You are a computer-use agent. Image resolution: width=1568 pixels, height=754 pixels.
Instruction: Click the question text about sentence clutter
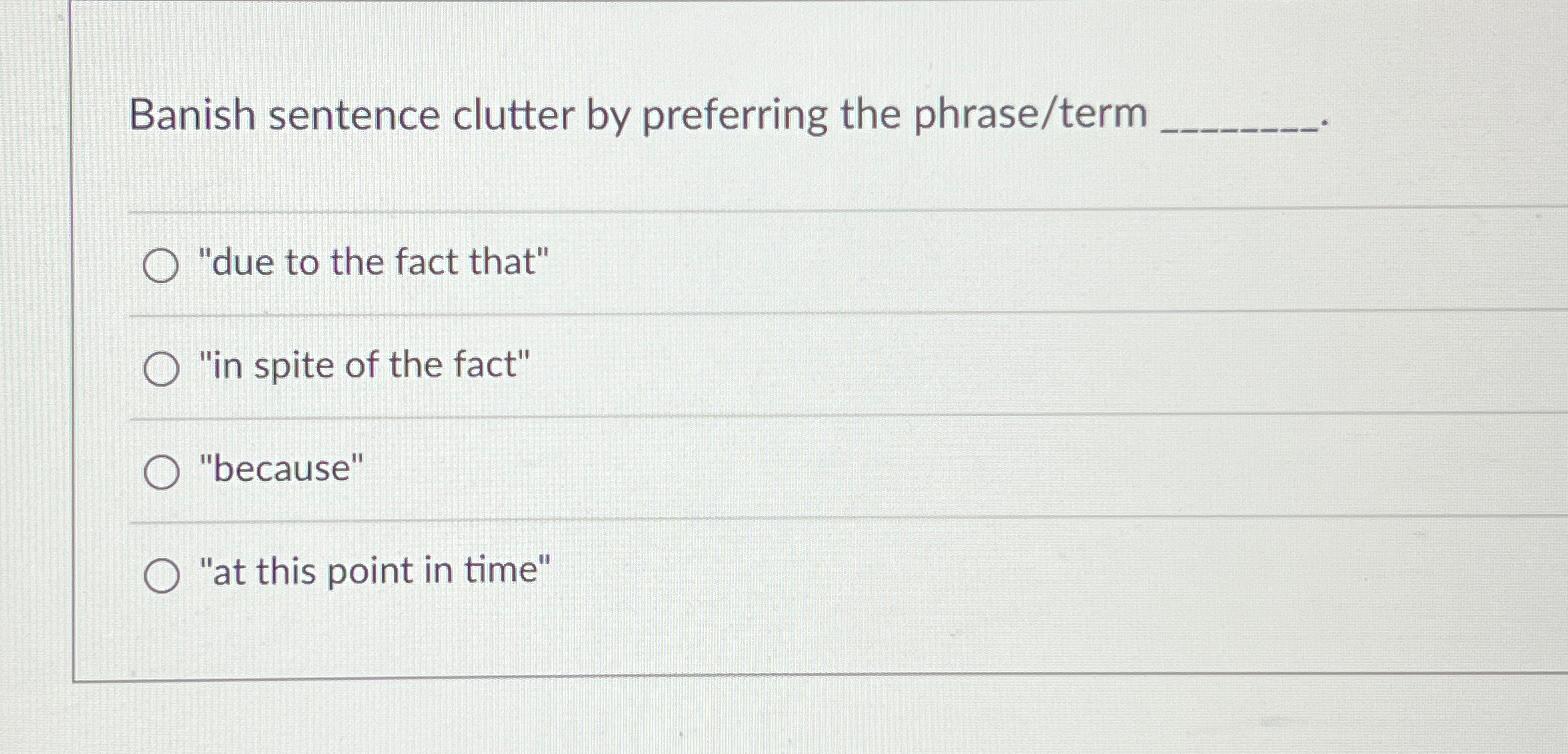point(640,114)
